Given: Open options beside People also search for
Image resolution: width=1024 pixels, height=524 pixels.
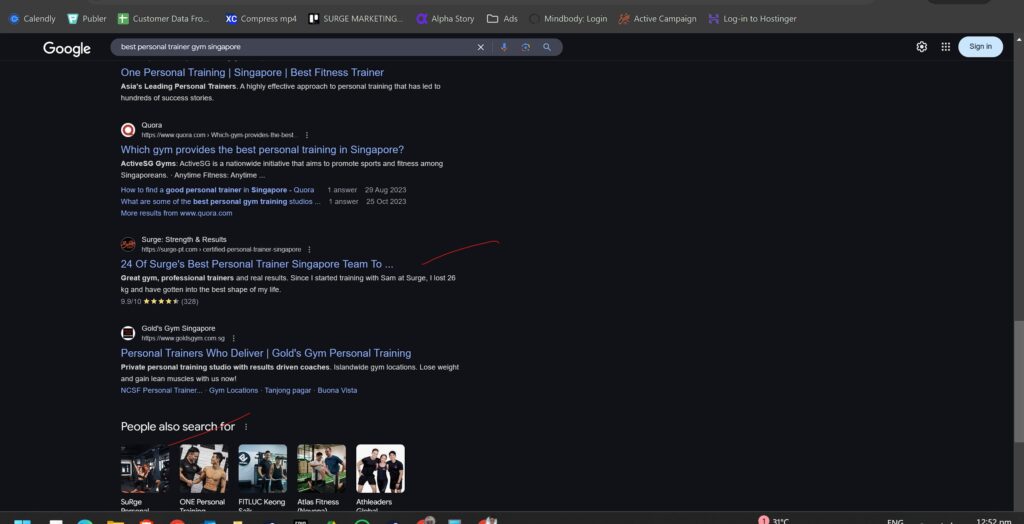Looking at the screenshot, I should point(246,427).
